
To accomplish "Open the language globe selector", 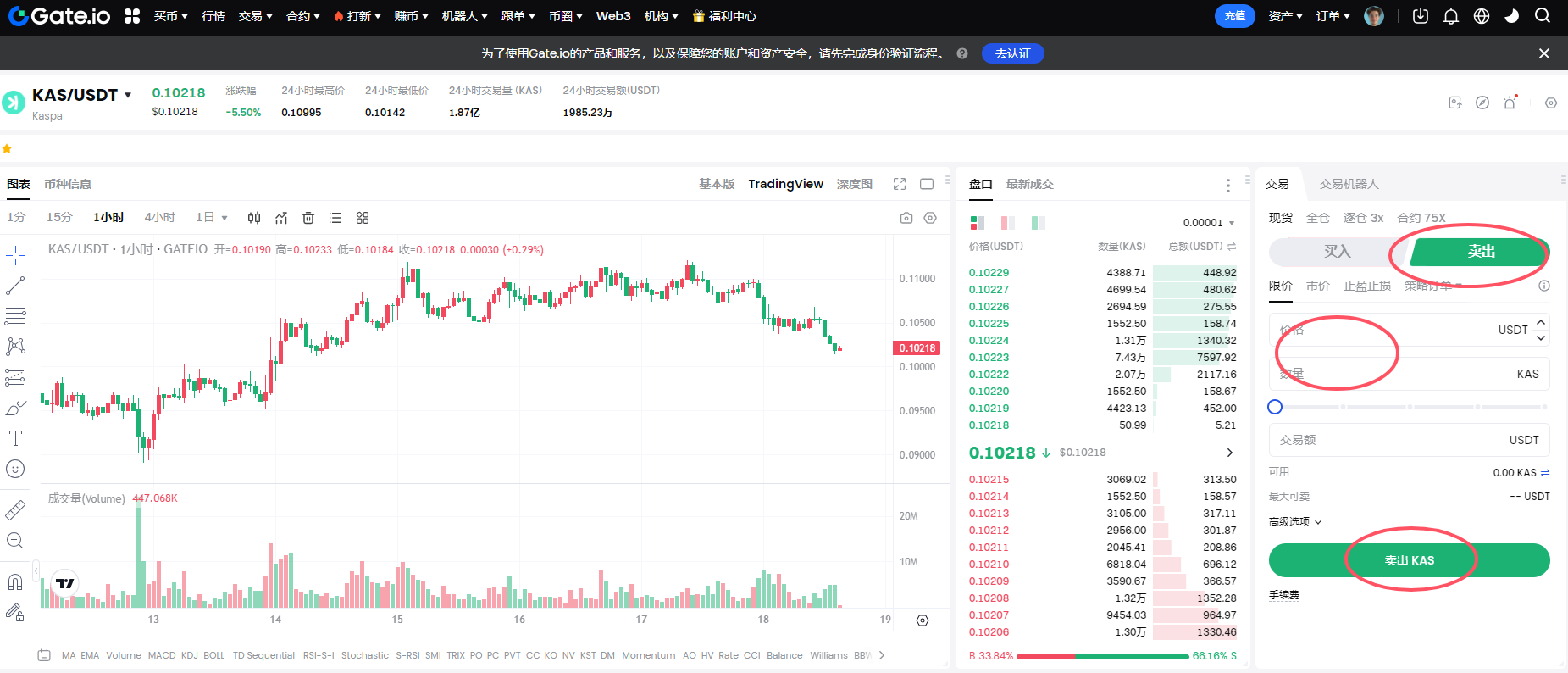I will click(x=1482, y=16).
